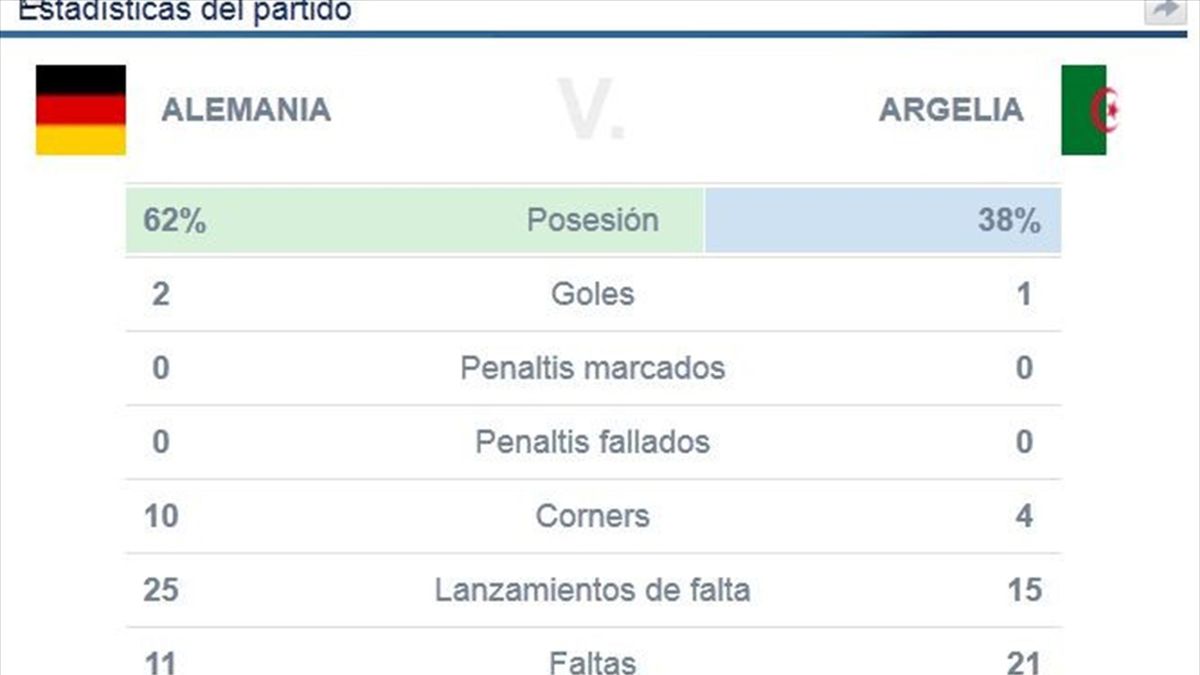
Task: Click the Estadísticas del partido header
Action: [185, 12]
